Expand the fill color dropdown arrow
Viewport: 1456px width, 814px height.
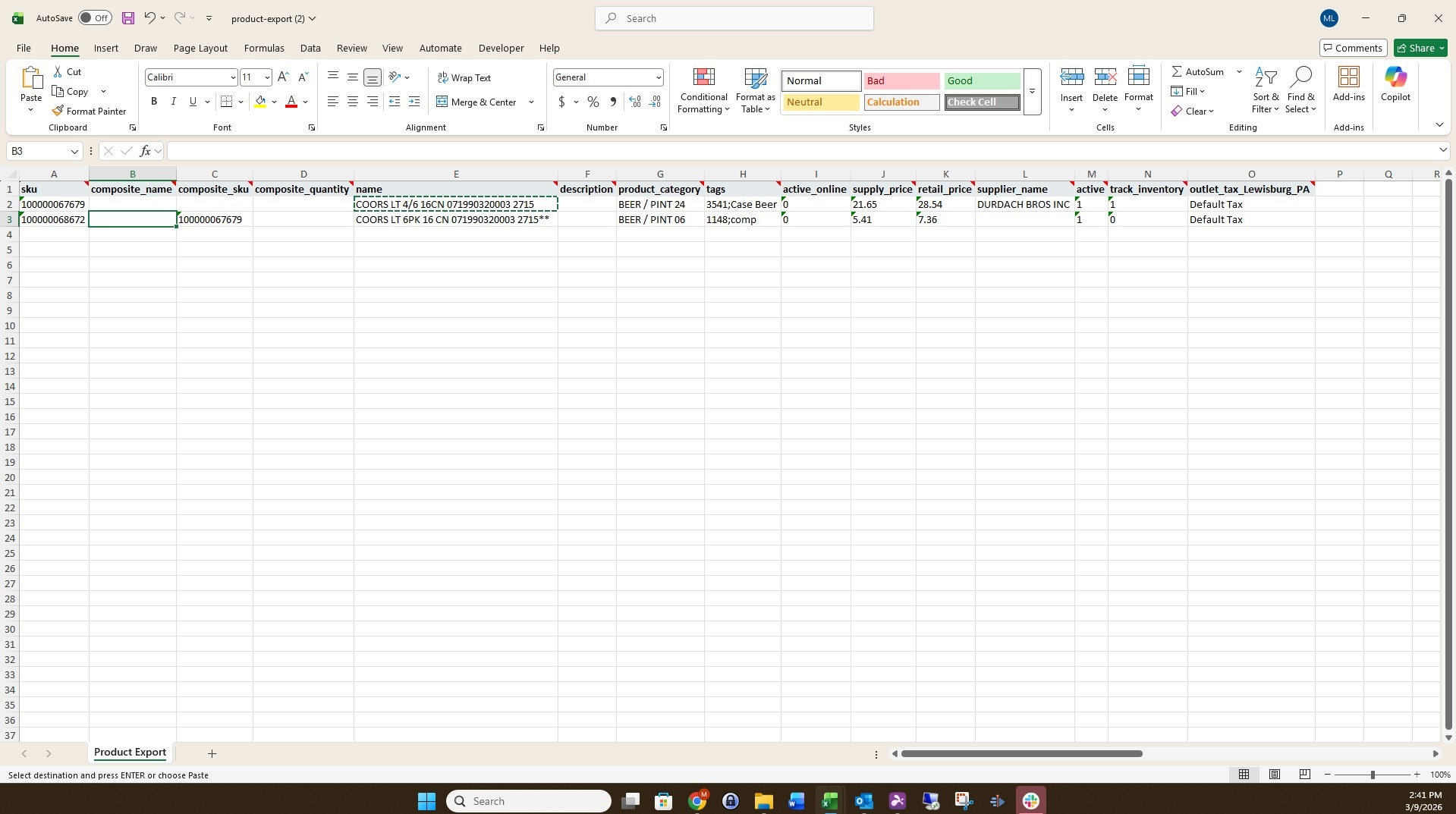[x=274, y=102]
